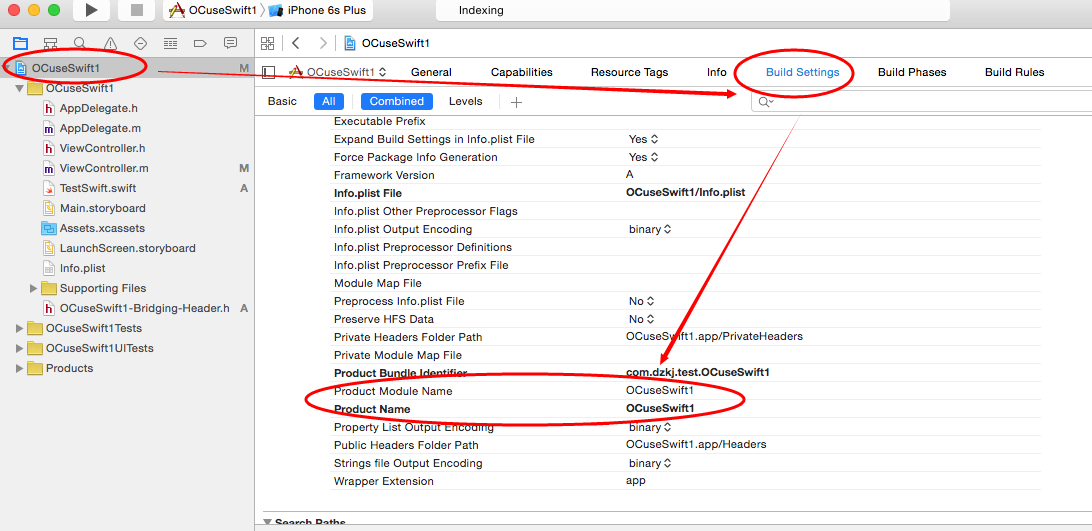Viewport: 1092px width, 531px height.
Task: Expand the Products group
Action: point(20,368)
